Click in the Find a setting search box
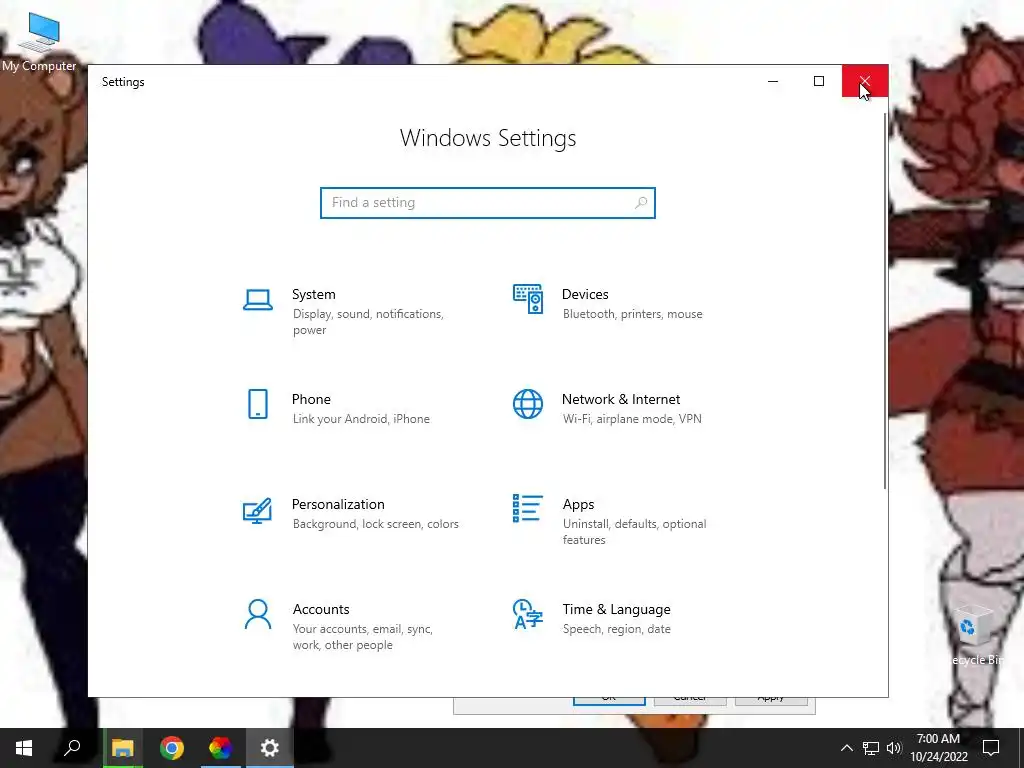This screenshot has width=1024, height=768. tap(488, 202)
